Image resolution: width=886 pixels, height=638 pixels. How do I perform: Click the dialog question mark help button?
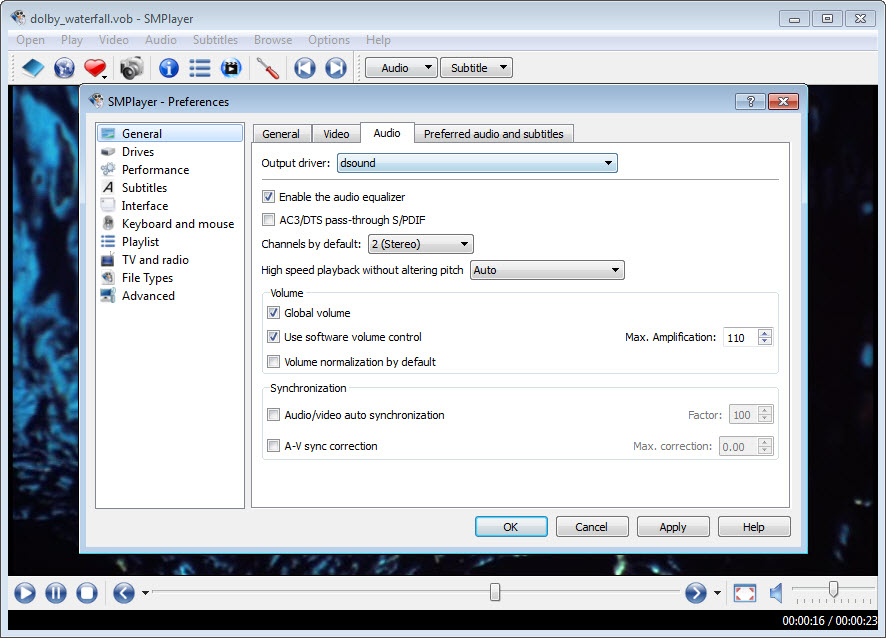[750, 101]
